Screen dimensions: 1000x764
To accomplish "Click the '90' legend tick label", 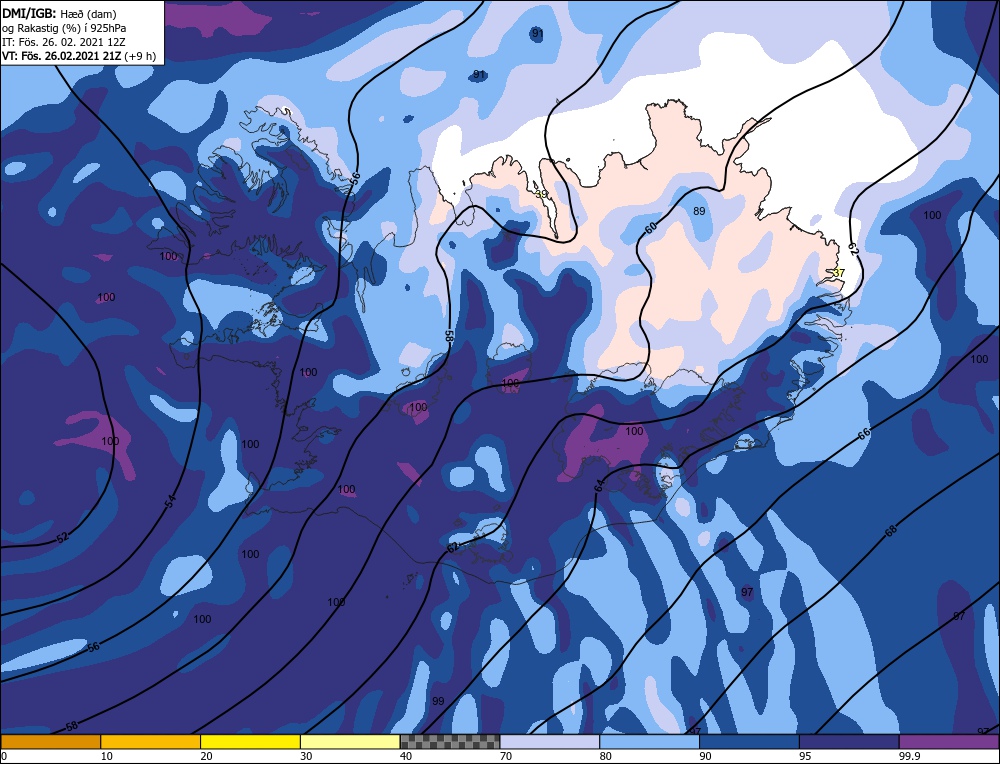I will [x=705, y=756].
